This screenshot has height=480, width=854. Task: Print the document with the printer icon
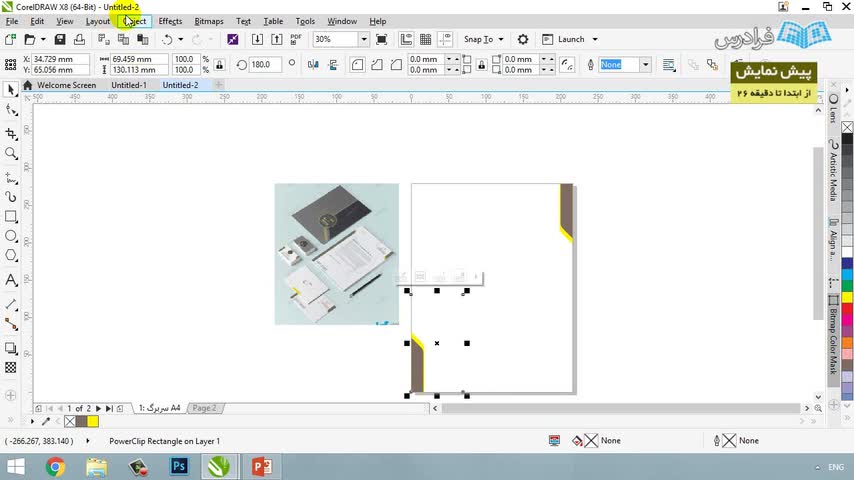[x=80, y=39]
